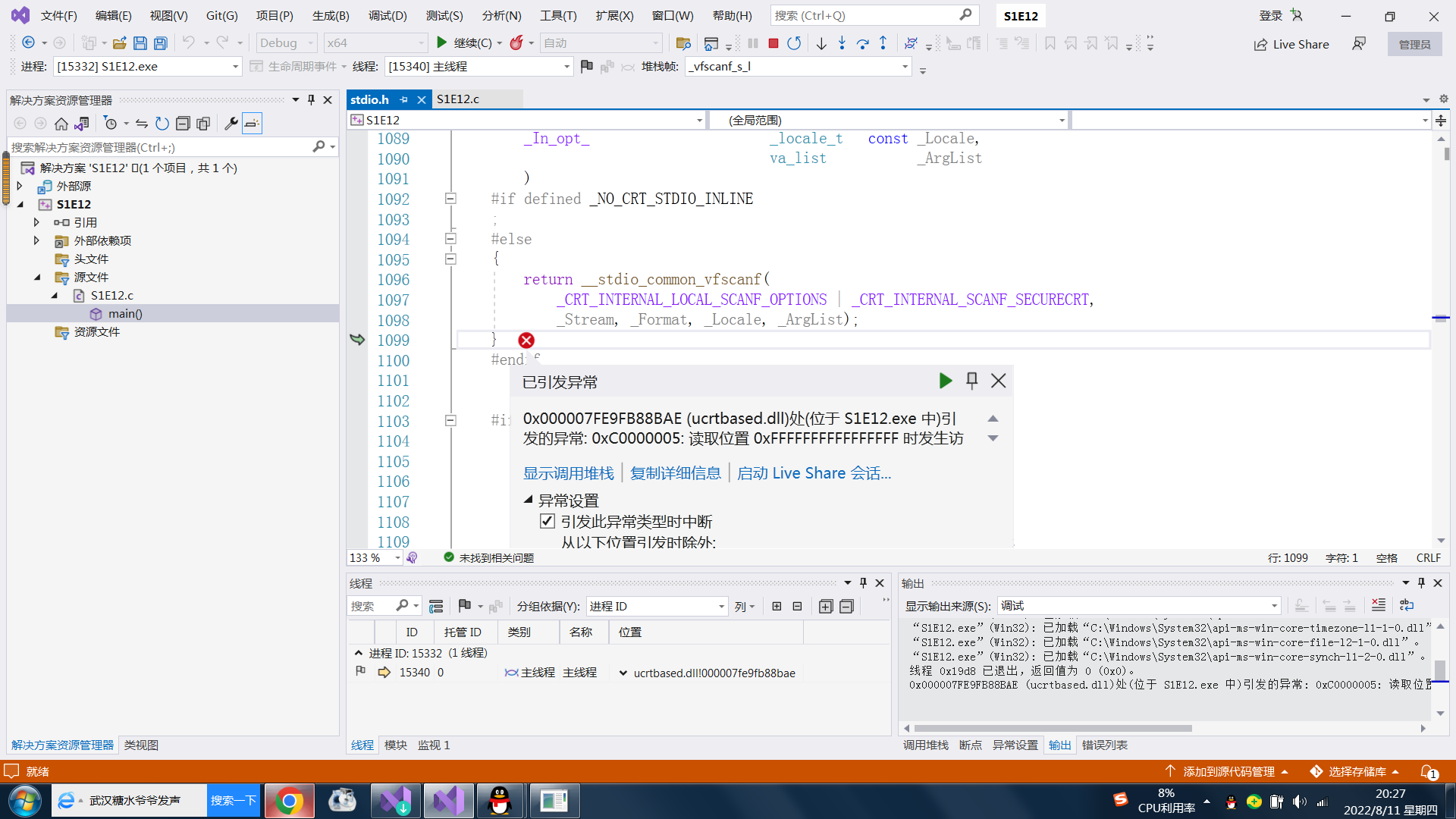This screenshot has width=1456, height=819.
Task: Toggle pin on stdio.h tab
Action: point(403,99)
